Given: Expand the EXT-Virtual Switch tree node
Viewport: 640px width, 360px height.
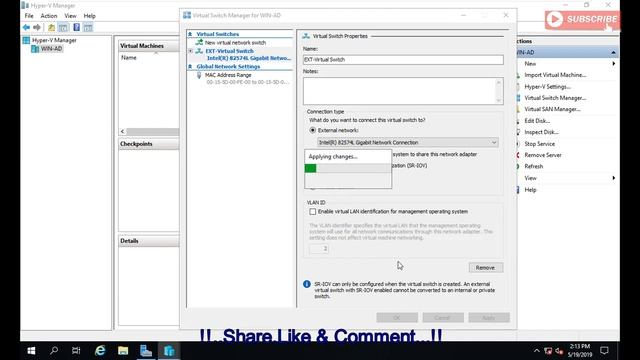Looking at the screenshot, I should pos(191,51).
